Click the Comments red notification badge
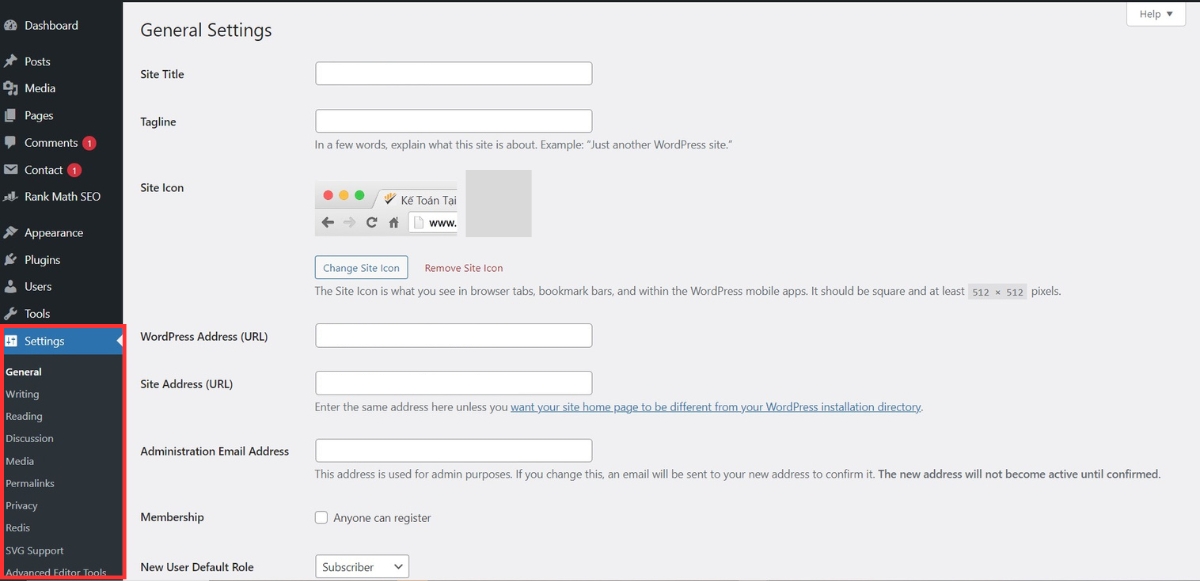Screen dimensions: 1200x581 tap(89, 143)
